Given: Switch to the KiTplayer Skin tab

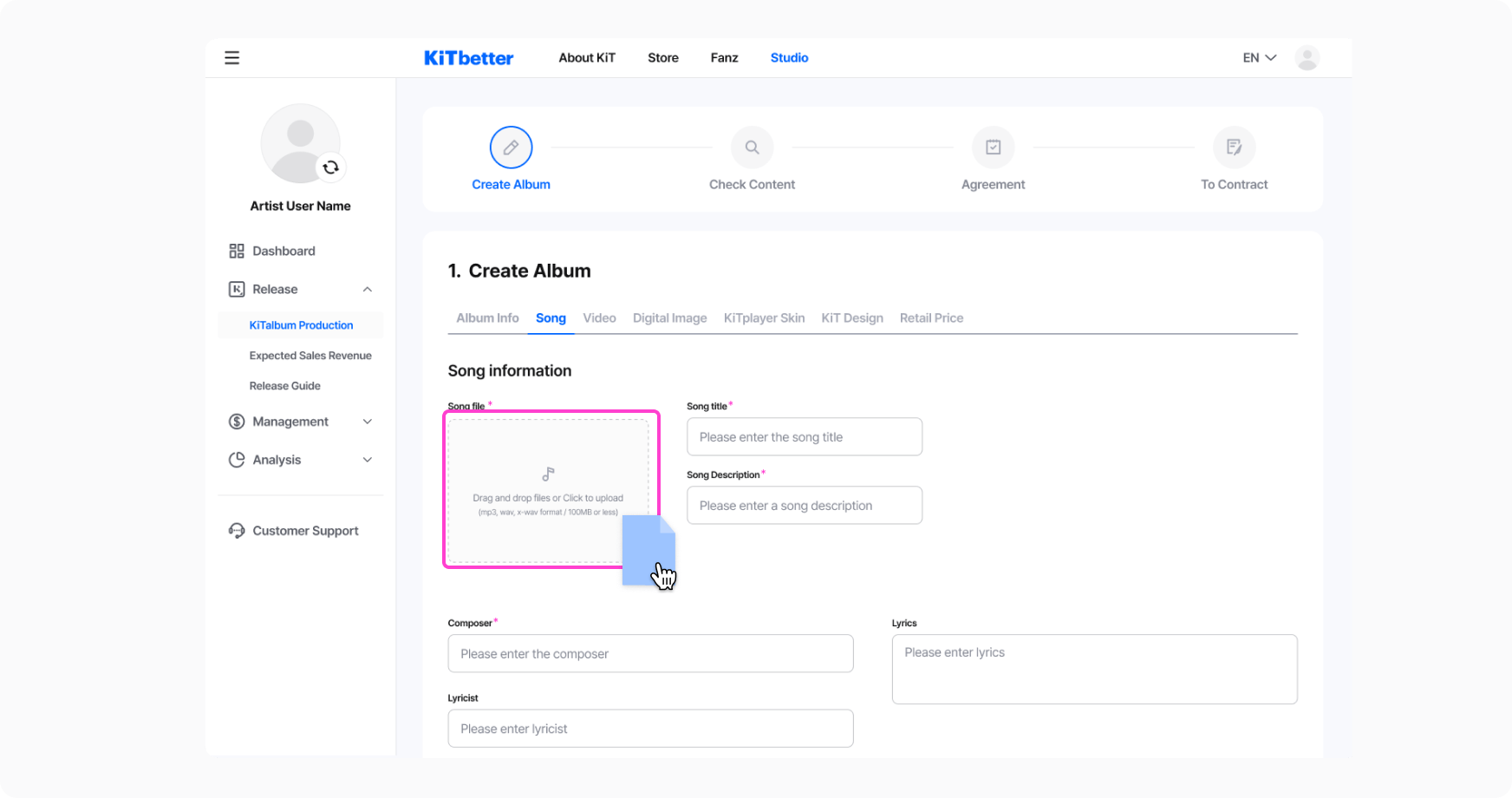Looking at the screenshot, I should pyautogui.click(x=764, y=318).
